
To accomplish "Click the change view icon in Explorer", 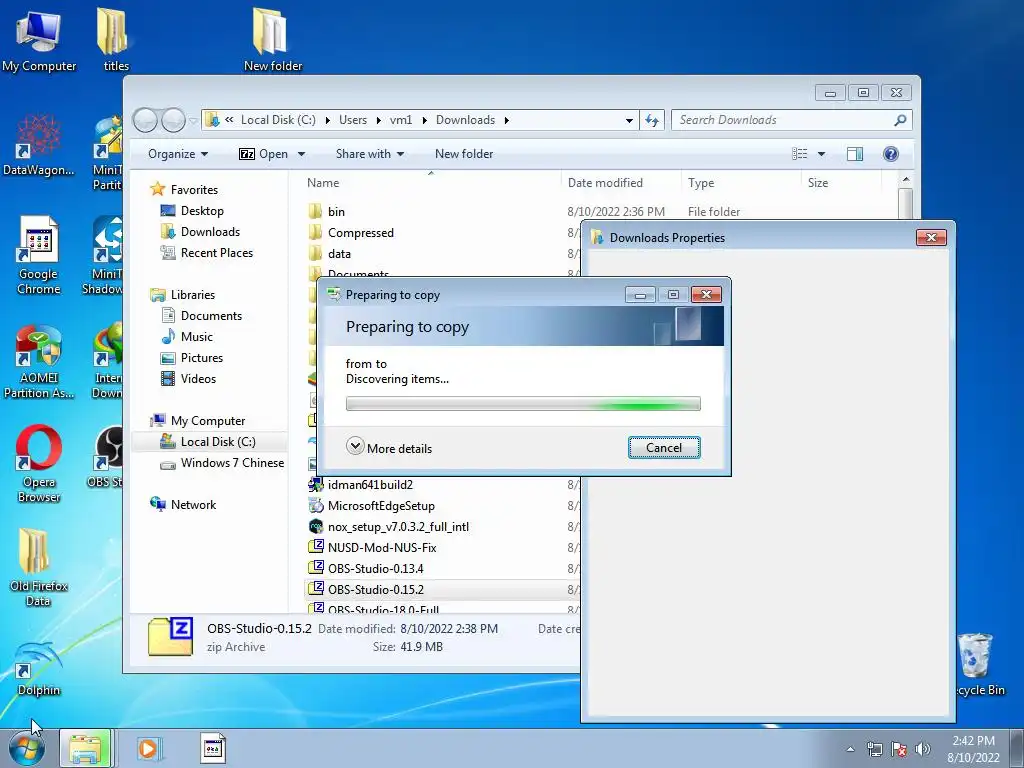I will (800, 154).
